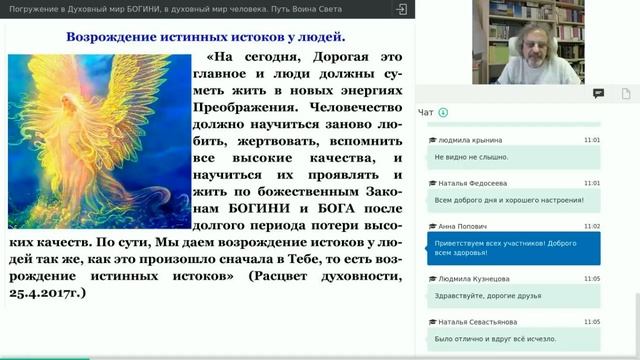Click graduation cap icon beside Наталья Федосеева

coord(433,183)
